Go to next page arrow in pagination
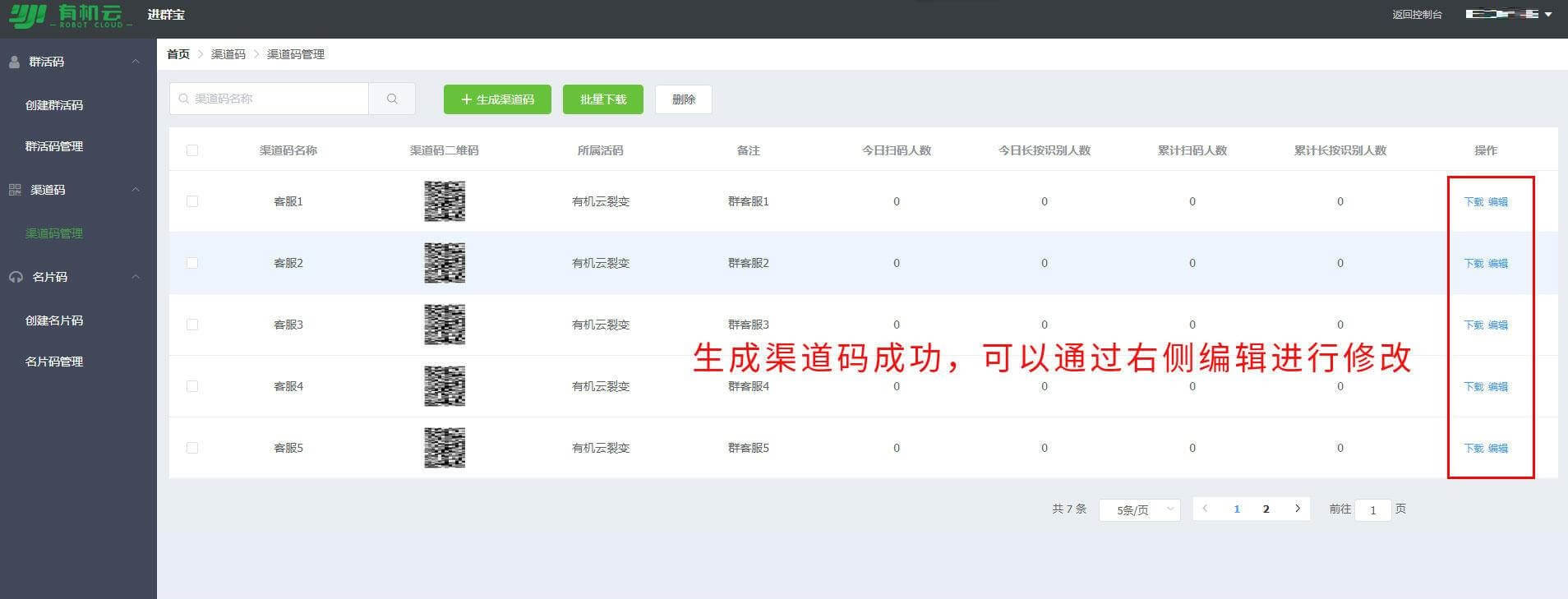 pos(1298,509)
